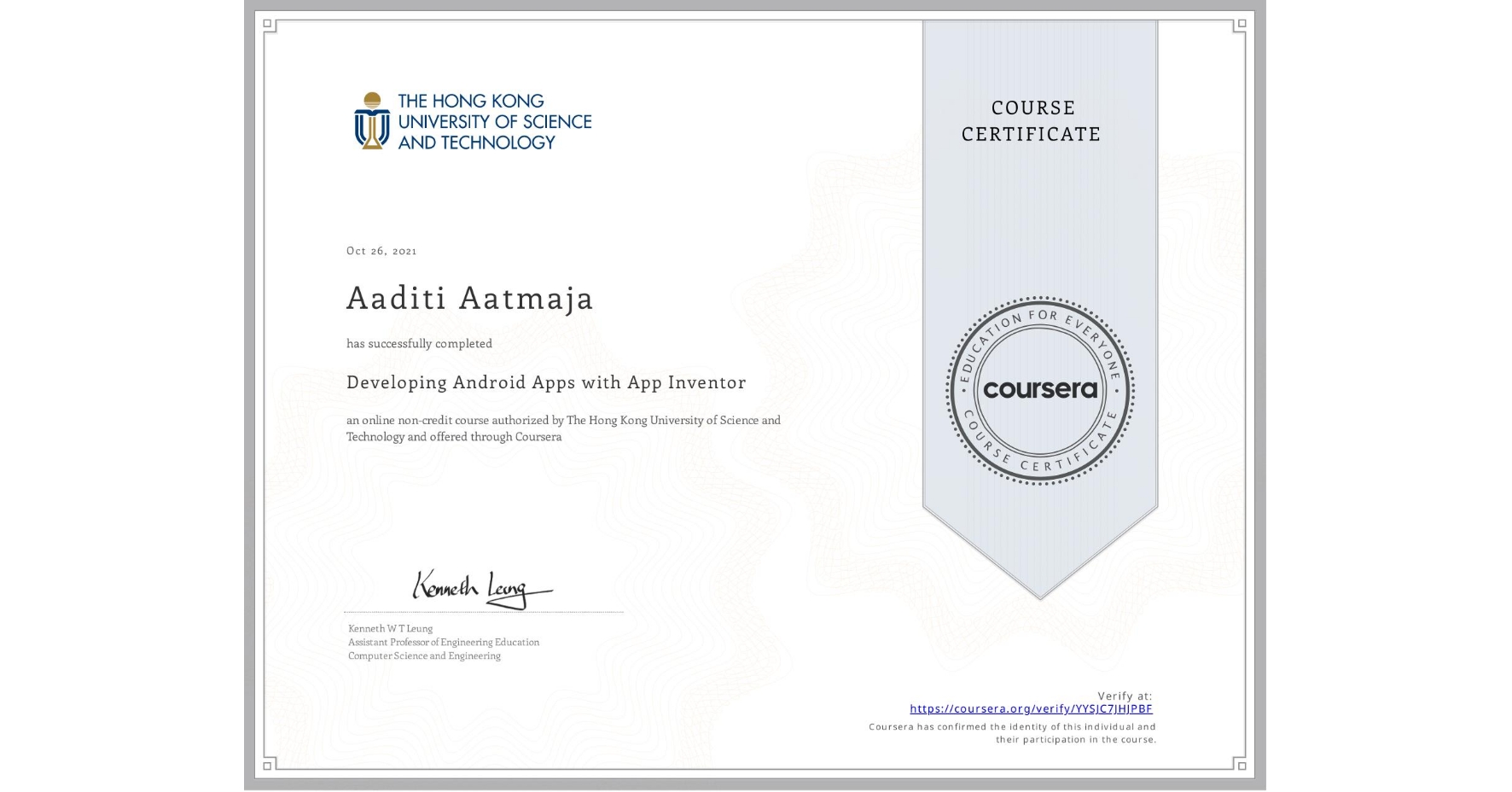Click the Kenneth W T Leung name line

click(390, 627)
